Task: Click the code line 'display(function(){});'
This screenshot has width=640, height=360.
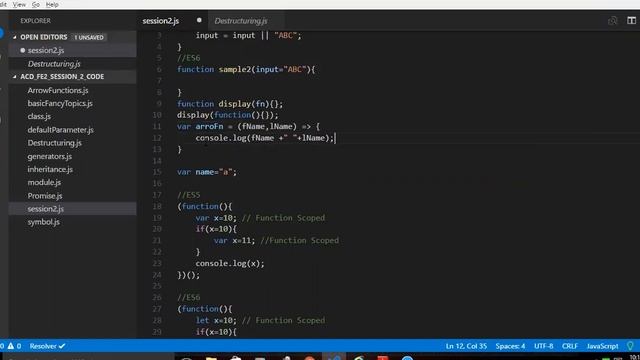Action: [228, 115]
